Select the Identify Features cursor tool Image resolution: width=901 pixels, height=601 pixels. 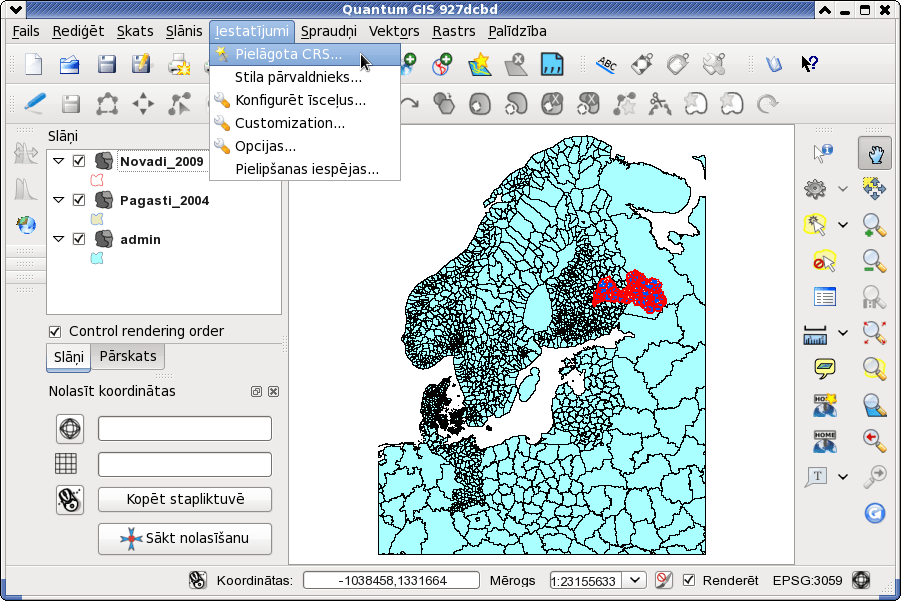pos(823,153)
